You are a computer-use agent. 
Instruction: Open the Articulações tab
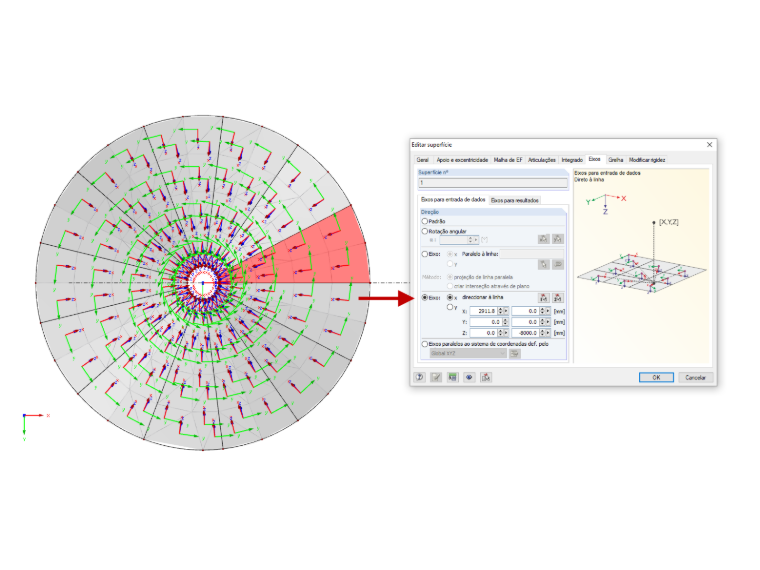tap(542, 159)
